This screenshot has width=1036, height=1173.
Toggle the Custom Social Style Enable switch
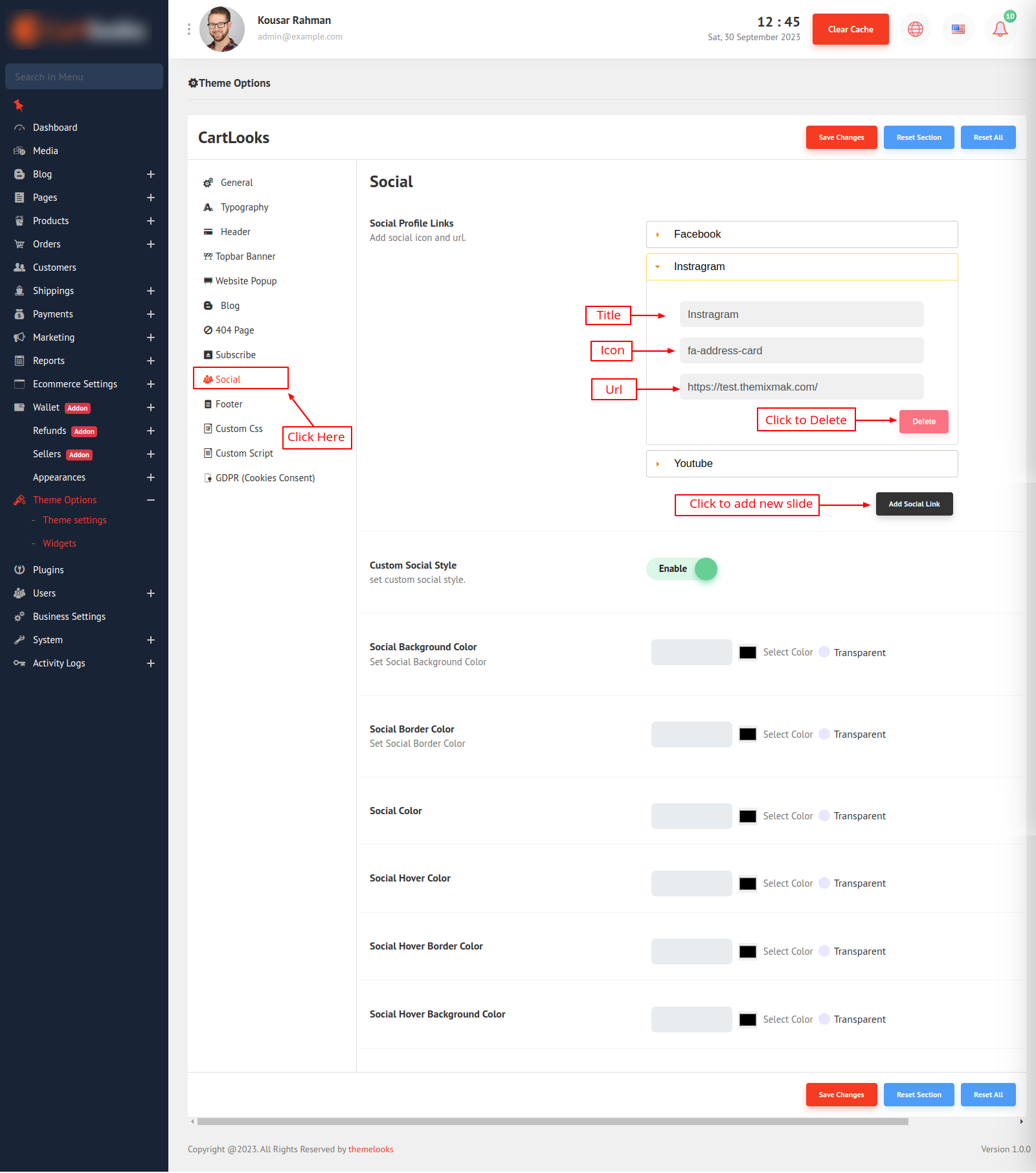tap(682, 569)
